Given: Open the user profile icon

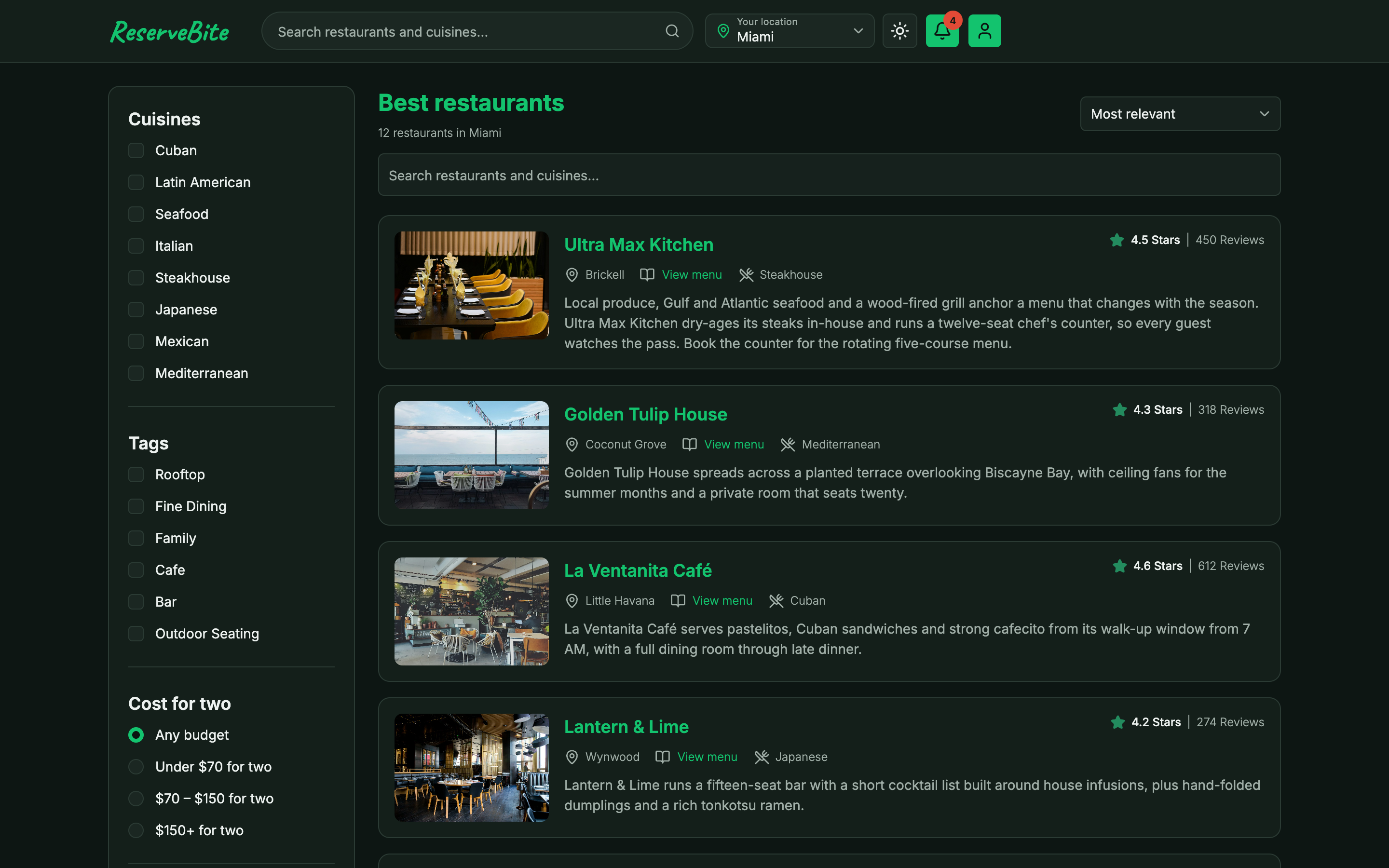Looking at the screenshot, I should (x=984, y=31).
